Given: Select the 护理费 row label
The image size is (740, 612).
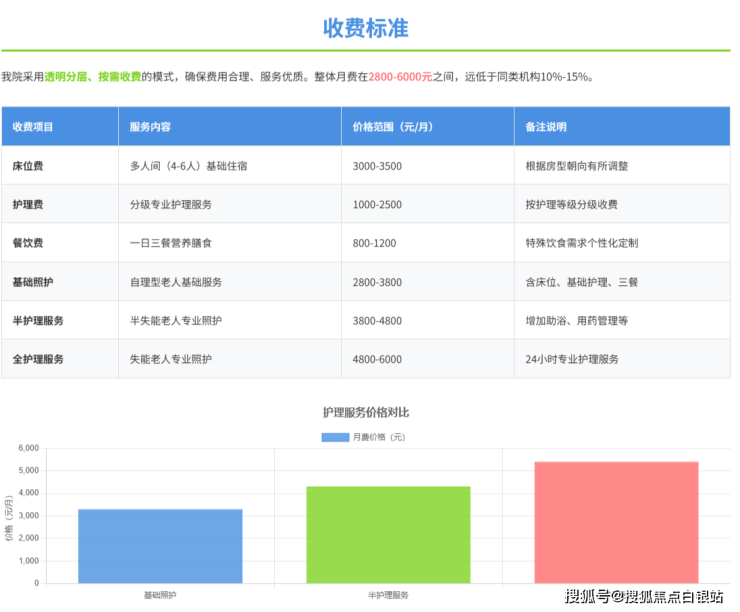Looking at the screenshot, I should point(27,205).
